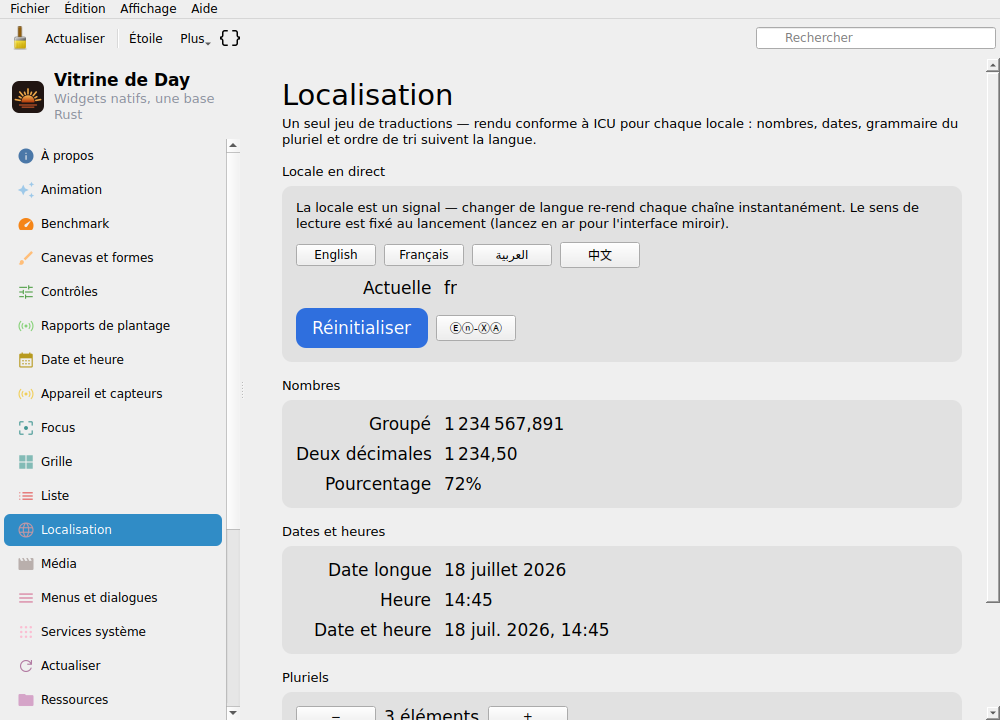Increase plural count with plus button
Screen dimensions: 1000x720
[x=527, y=714]
